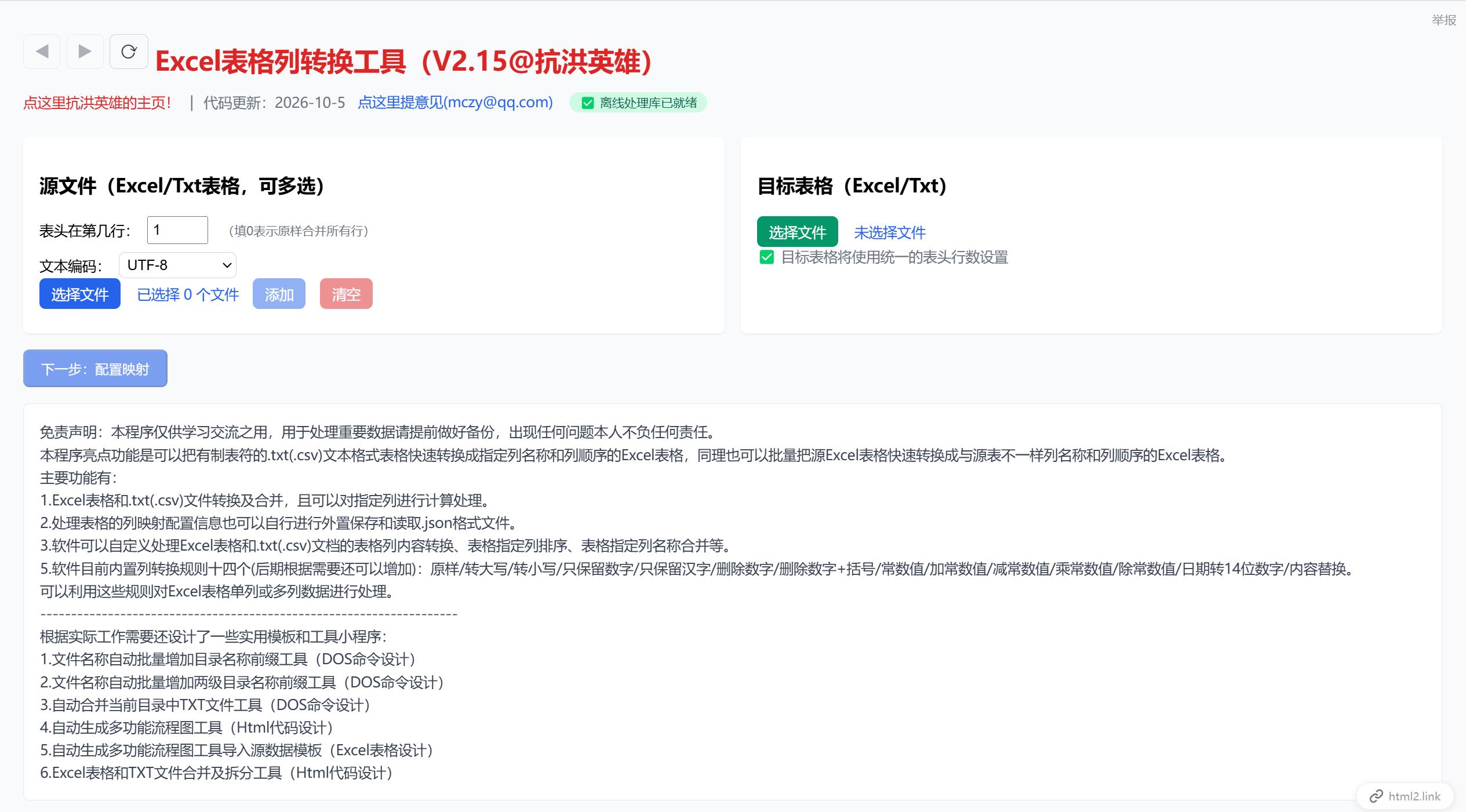Click the 表头在第几行 number input field
Screen dimensions: 1466x812
tap(177, 230)
